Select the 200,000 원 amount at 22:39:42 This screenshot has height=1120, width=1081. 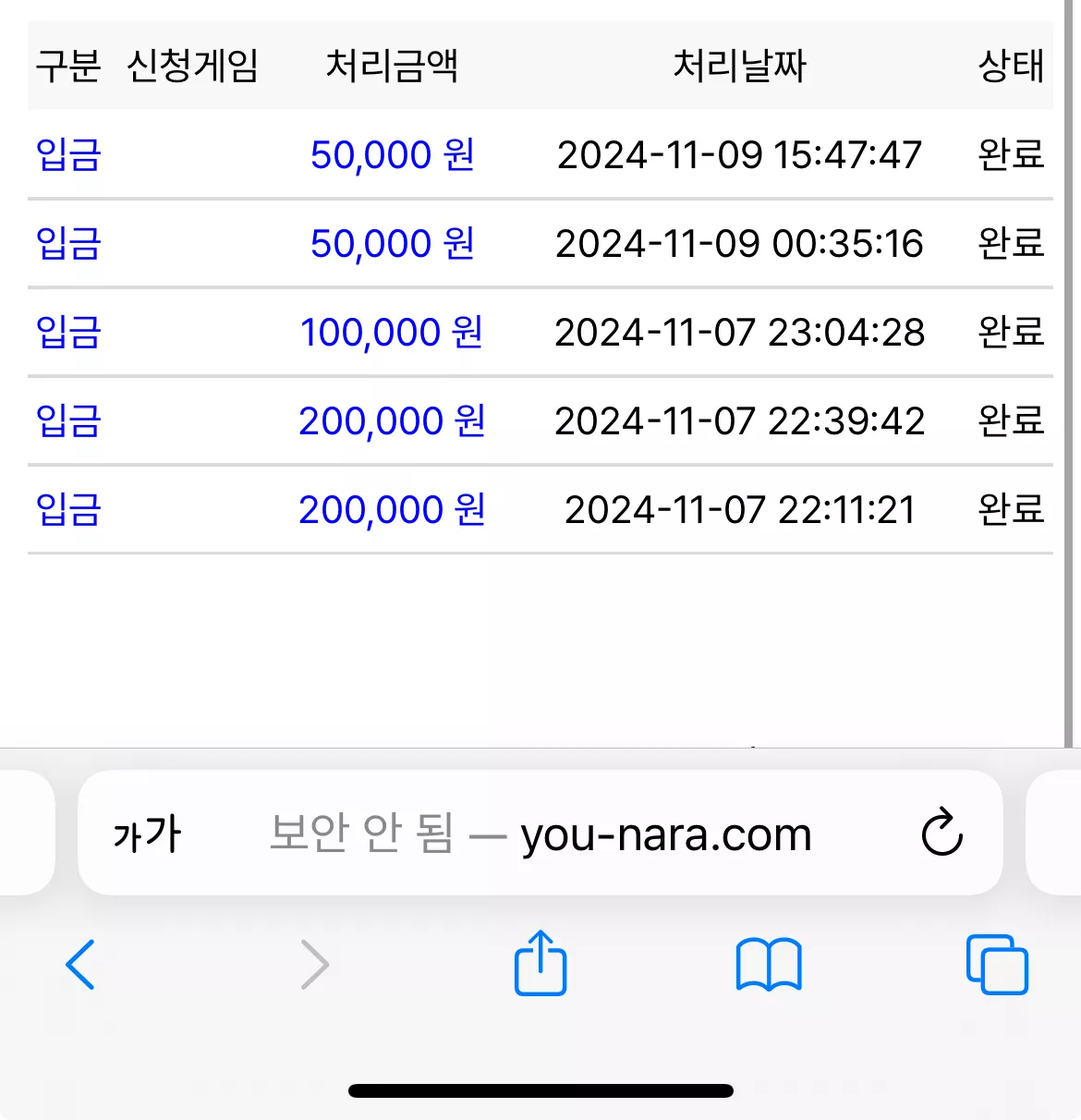click(x=392, y=420)
